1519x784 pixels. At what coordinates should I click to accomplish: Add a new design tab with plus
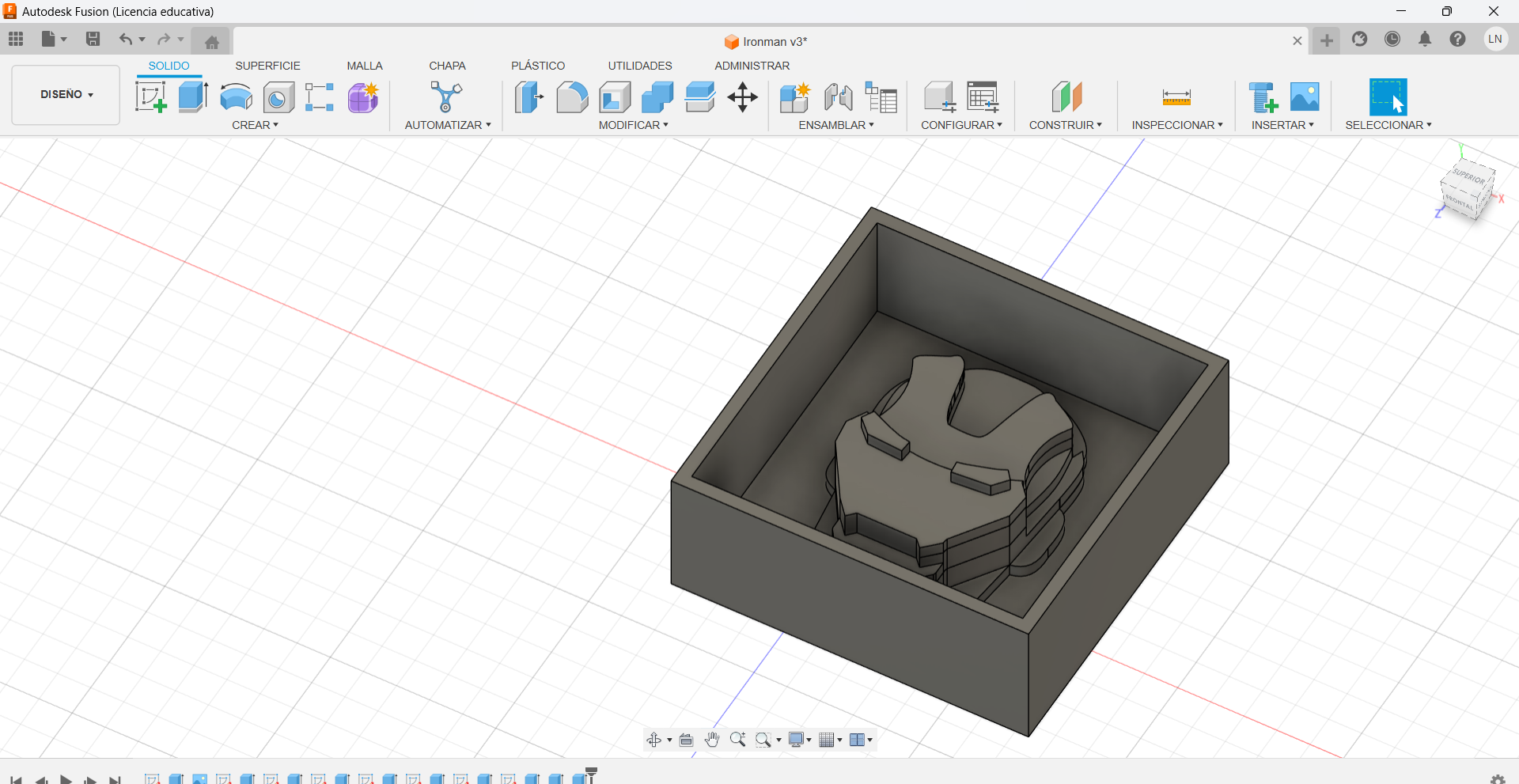coord(1327,40)
